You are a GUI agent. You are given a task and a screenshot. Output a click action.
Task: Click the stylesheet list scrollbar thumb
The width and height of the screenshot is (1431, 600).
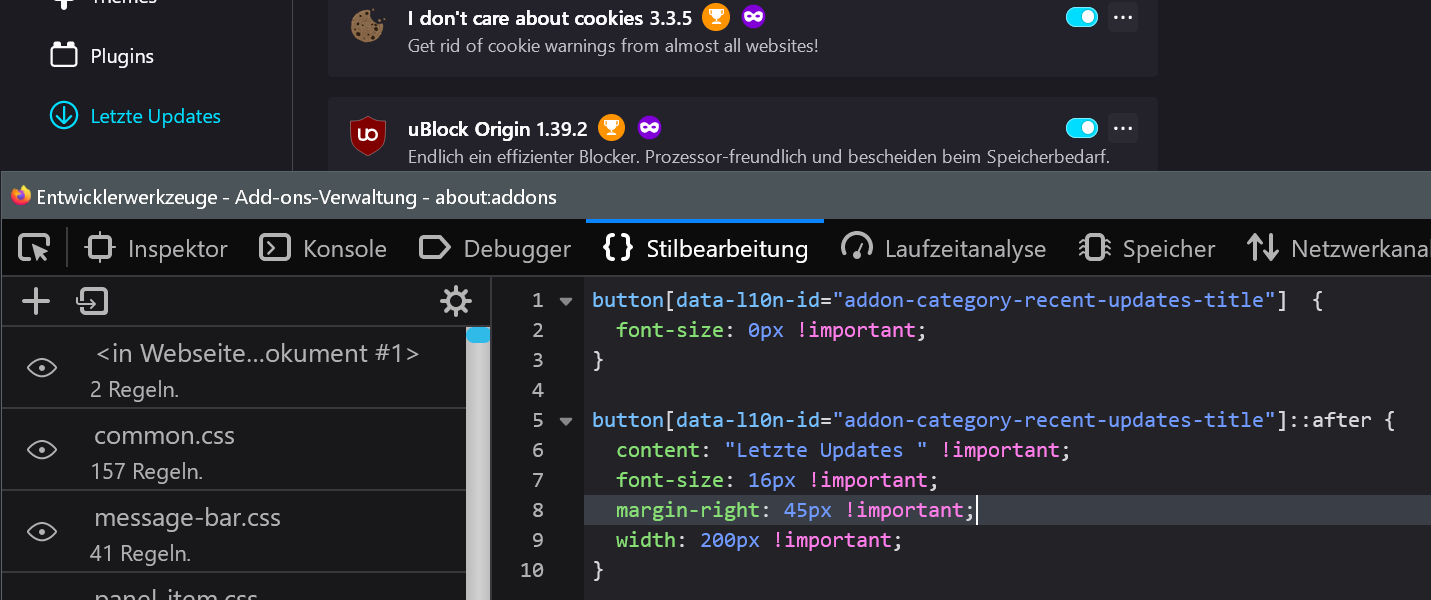(478, 336)
